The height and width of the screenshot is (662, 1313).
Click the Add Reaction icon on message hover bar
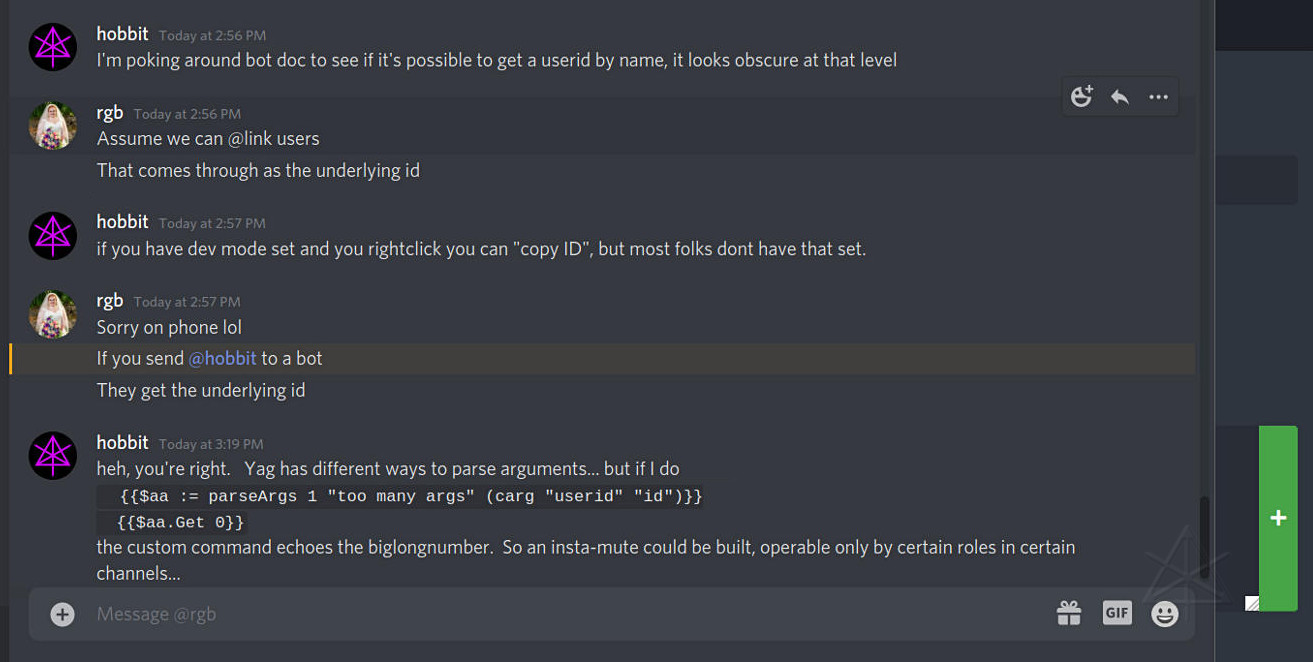(x=1081, y=97)
